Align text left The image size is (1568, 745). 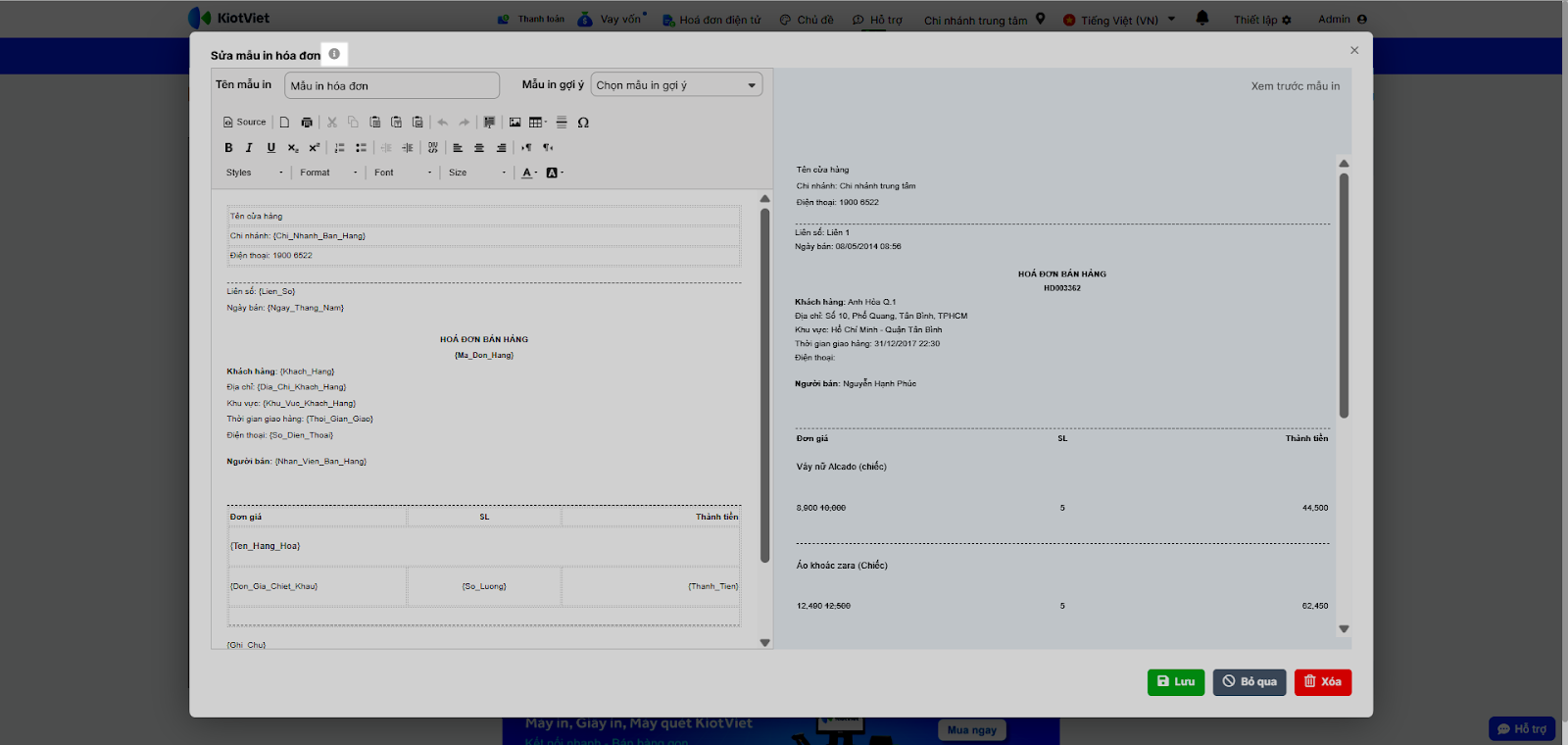(x=458, y=148)
